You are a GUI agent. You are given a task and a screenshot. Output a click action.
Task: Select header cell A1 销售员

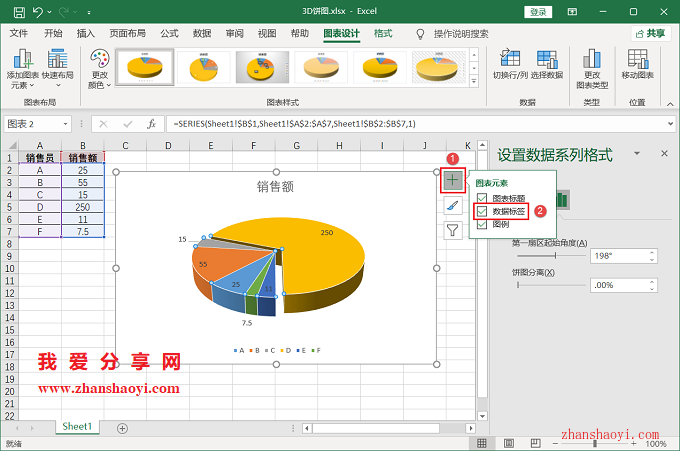(x=39, y=157)
